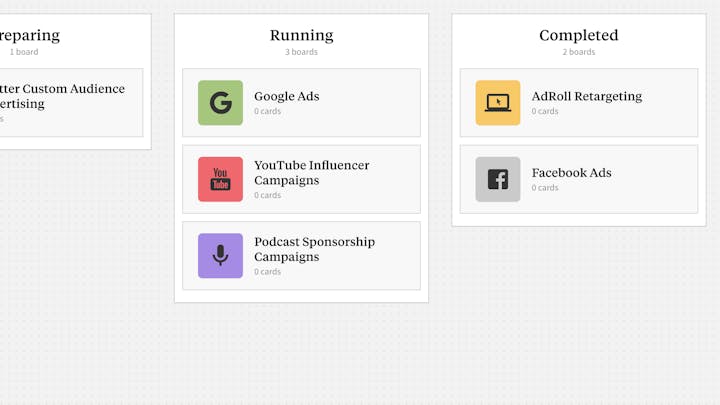Select the Preparing column heading
Image resolution: width=720 pixels, height=405 pixels.
tap(30, 36)
